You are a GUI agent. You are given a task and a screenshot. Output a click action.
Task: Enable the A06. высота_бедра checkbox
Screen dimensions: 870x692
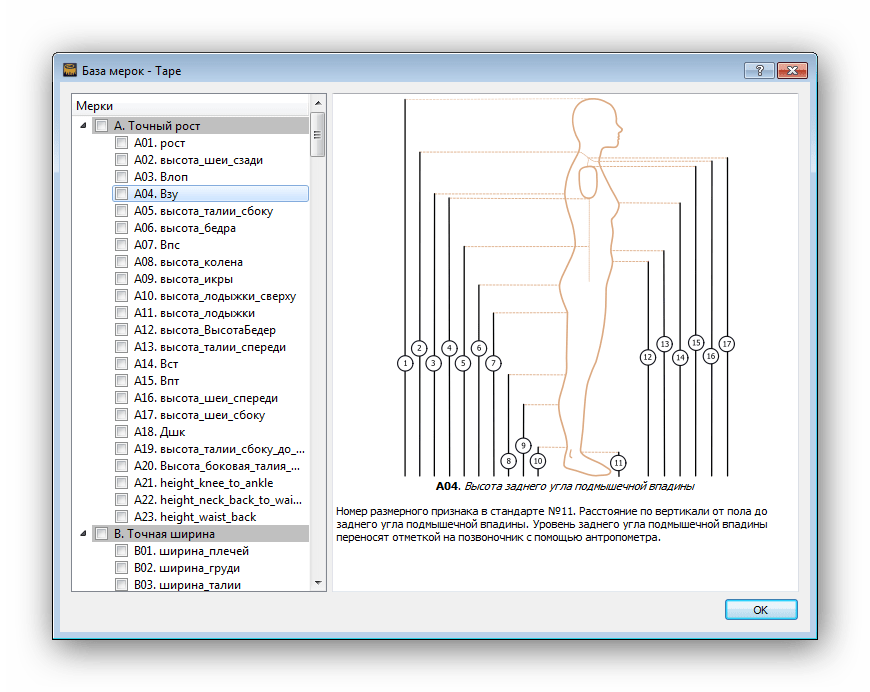tap(121, 228)
